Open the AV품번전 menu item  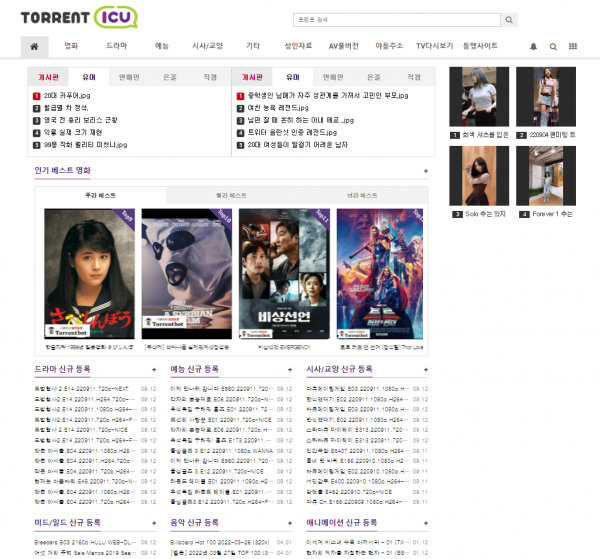coord(343,46)
